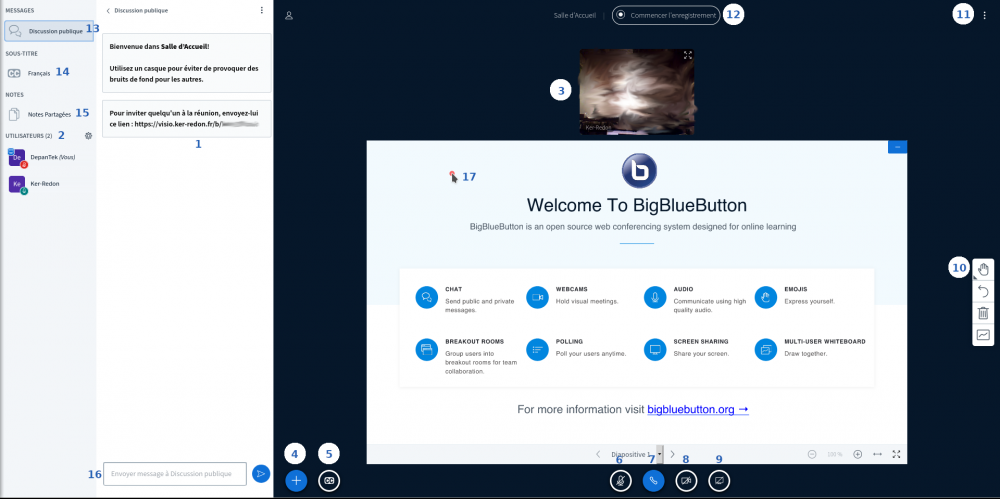Image resolution: width=1000 pixels, height=499 pixels.
Task: Open the chat options three-dot menu
Action: (x=261, y=10)
